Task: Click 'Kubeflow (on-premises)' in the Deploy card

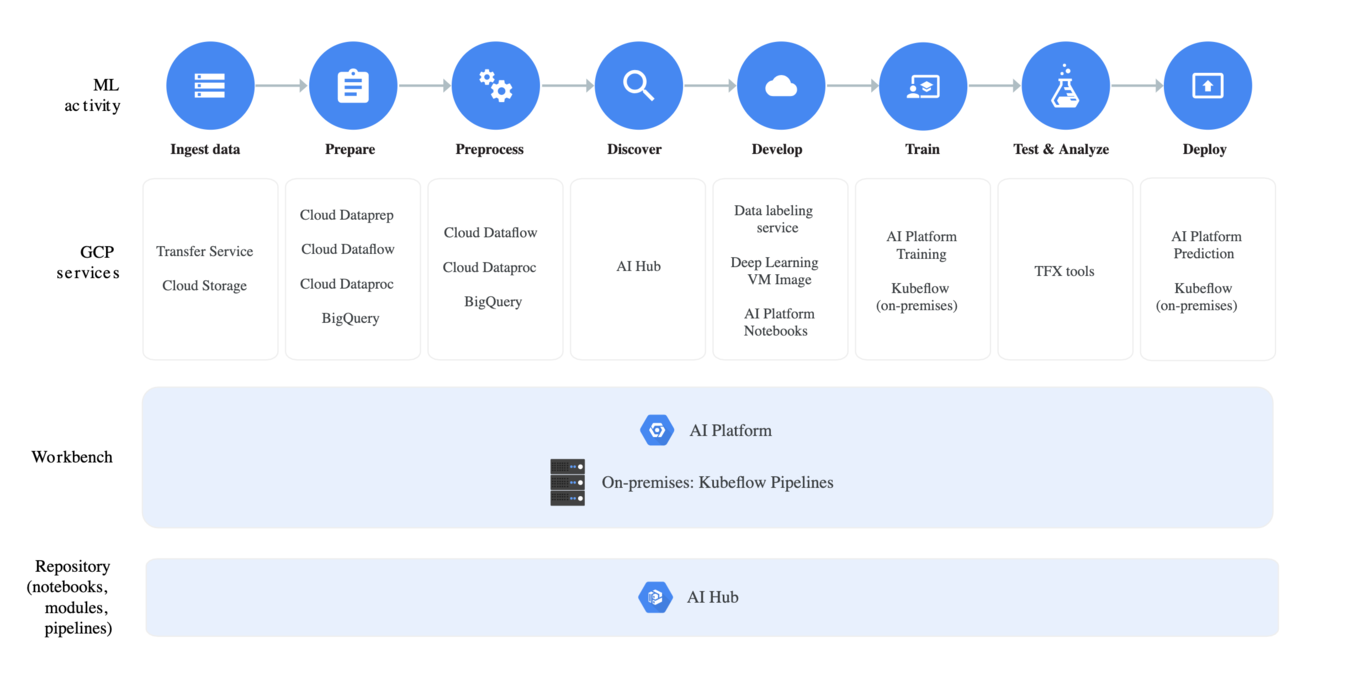Action: coord(1198,297)
